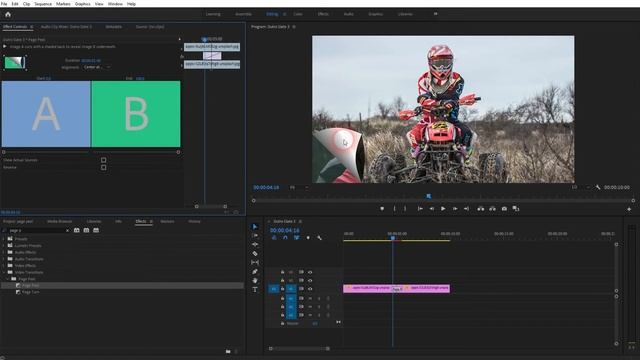Toggle the Show Actual Sources checkbox
Screen dimensions: 640x360
click(x=103, y=160)
